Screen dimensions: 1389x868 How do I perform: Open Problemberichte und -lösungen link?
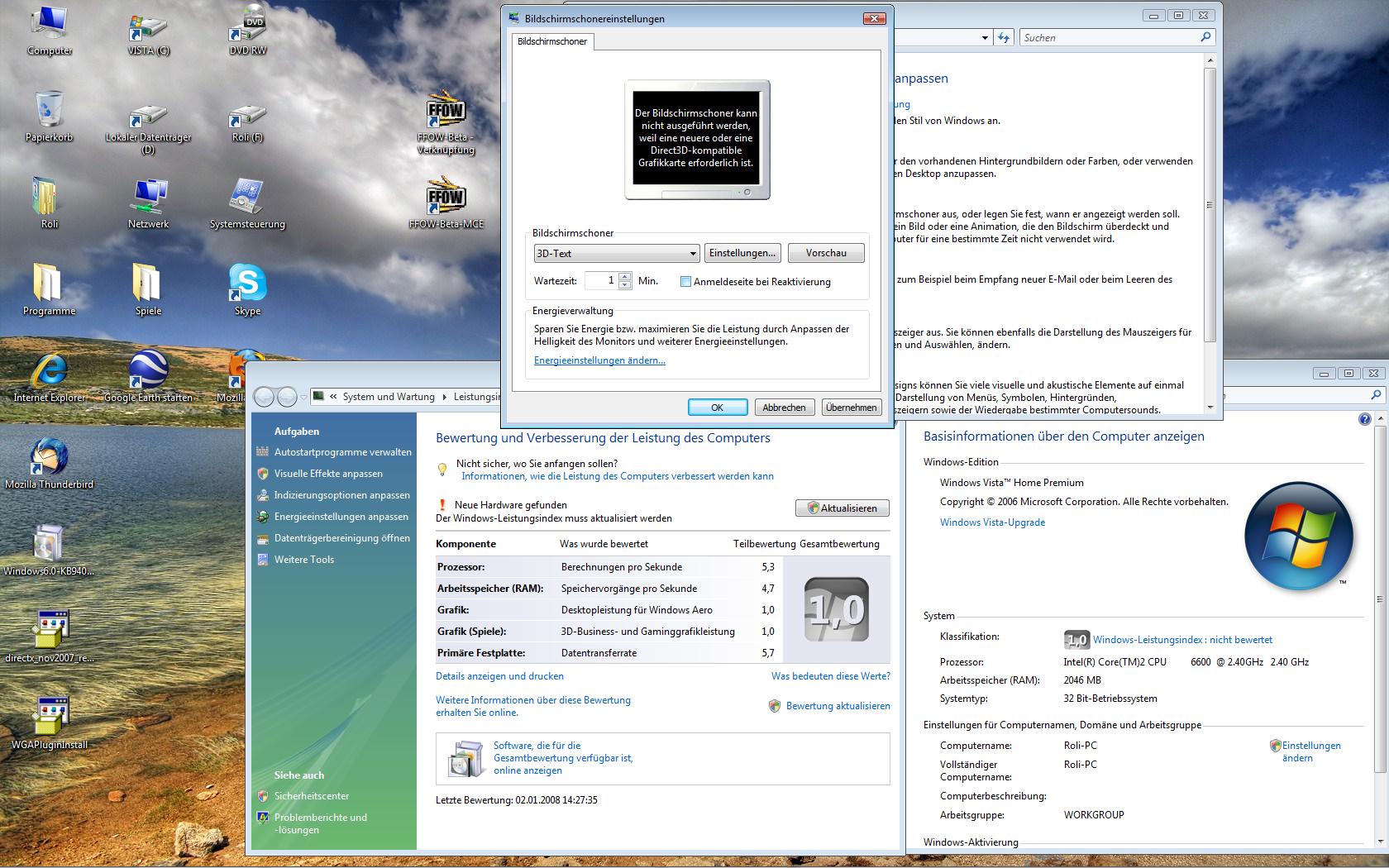pos(321,823)
